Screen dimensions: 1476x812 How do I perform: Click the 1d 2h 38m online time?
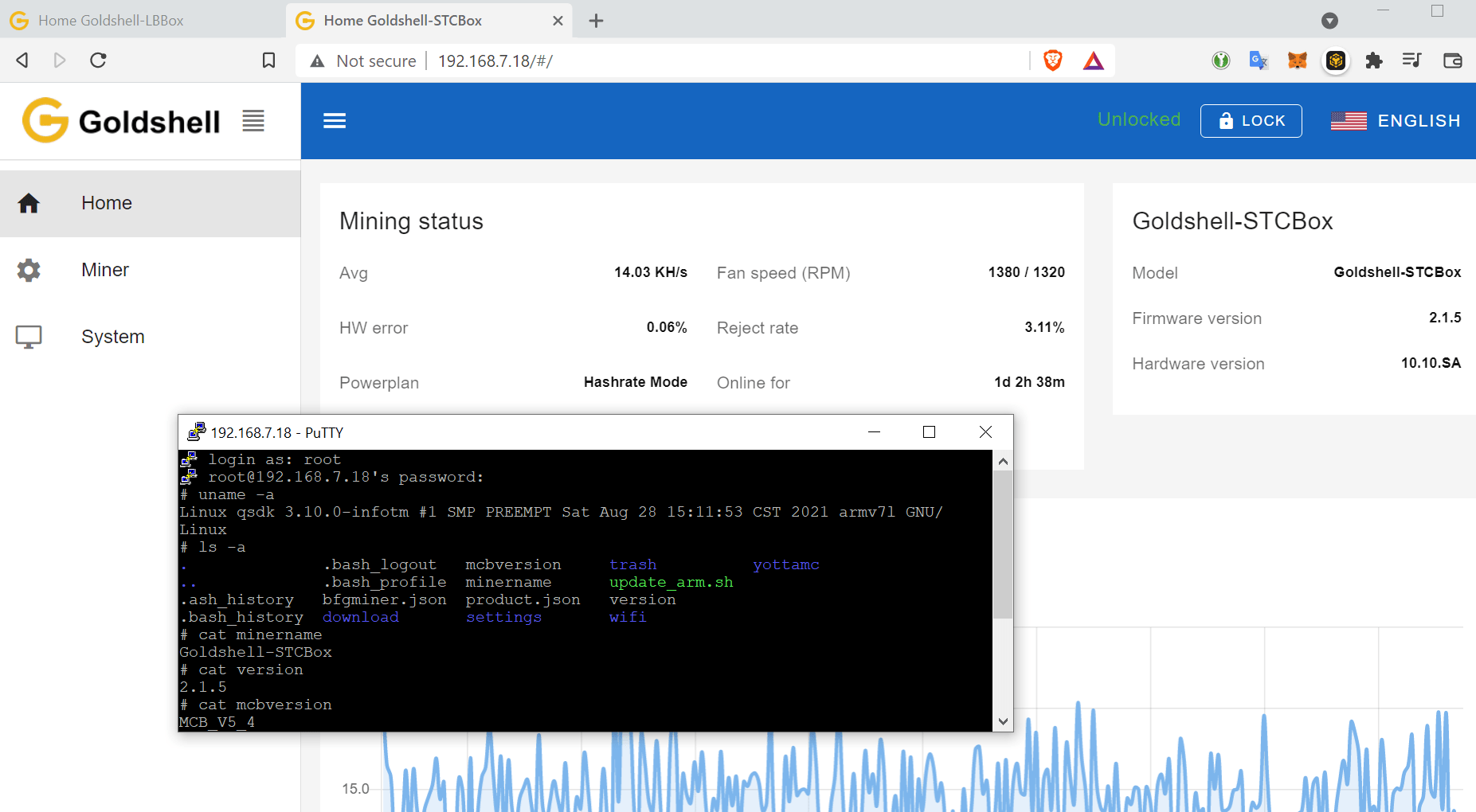click(x=1029, y=382)
